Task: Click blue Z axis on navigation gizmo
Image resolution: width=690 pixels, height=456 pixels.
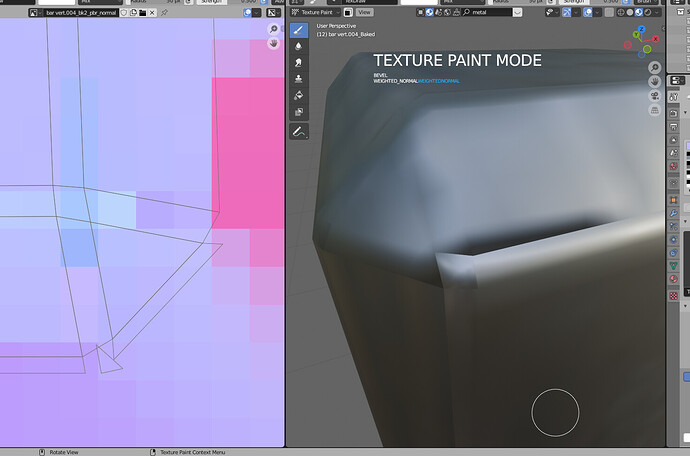Action: click(x=642, y=29)
